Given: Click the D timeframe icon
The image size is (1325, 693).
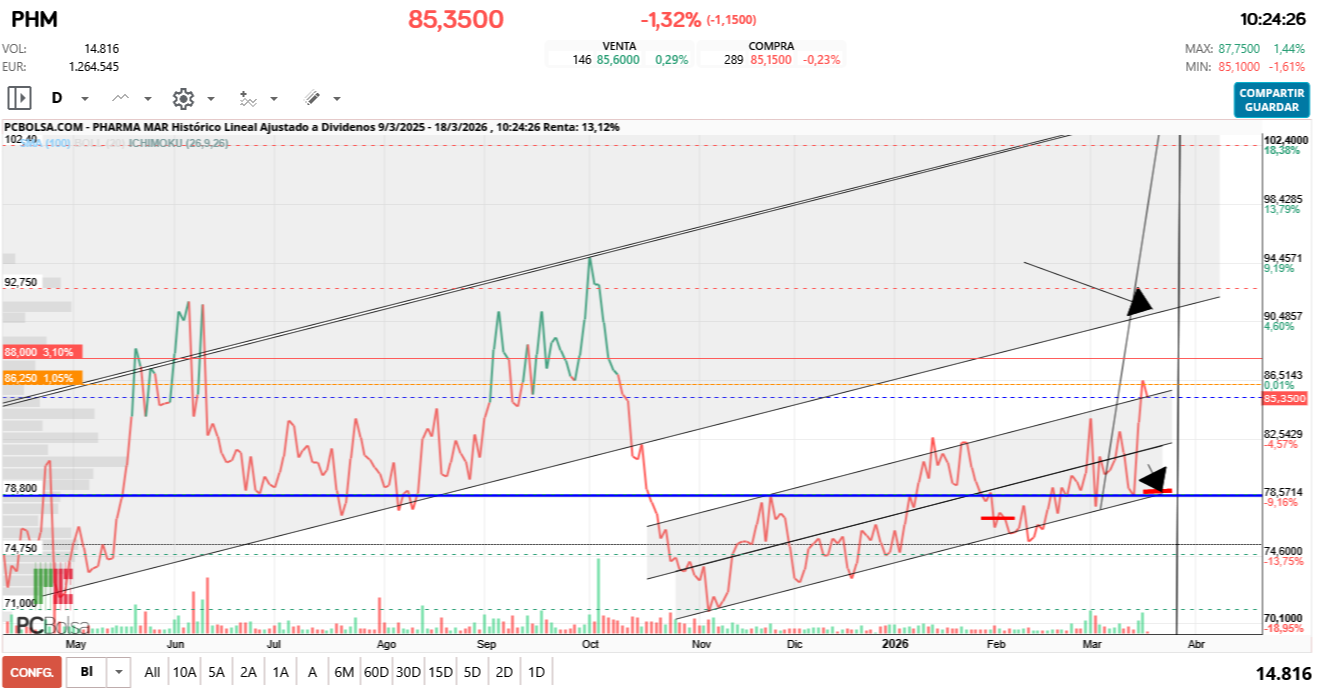Looking at the screenshot, I should (x=57, y=98).
